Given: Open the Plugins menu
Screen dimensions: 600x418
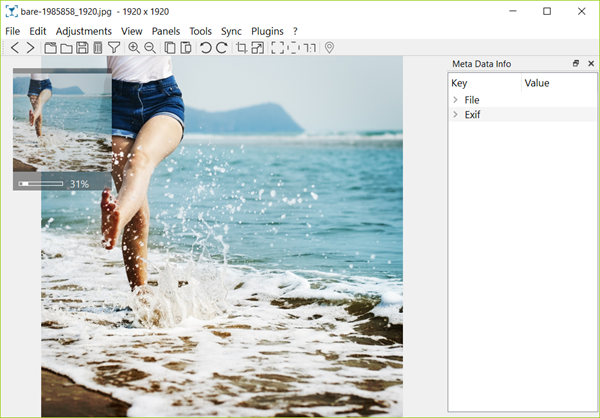Looking at the screenshot, I should click(267, 31).
